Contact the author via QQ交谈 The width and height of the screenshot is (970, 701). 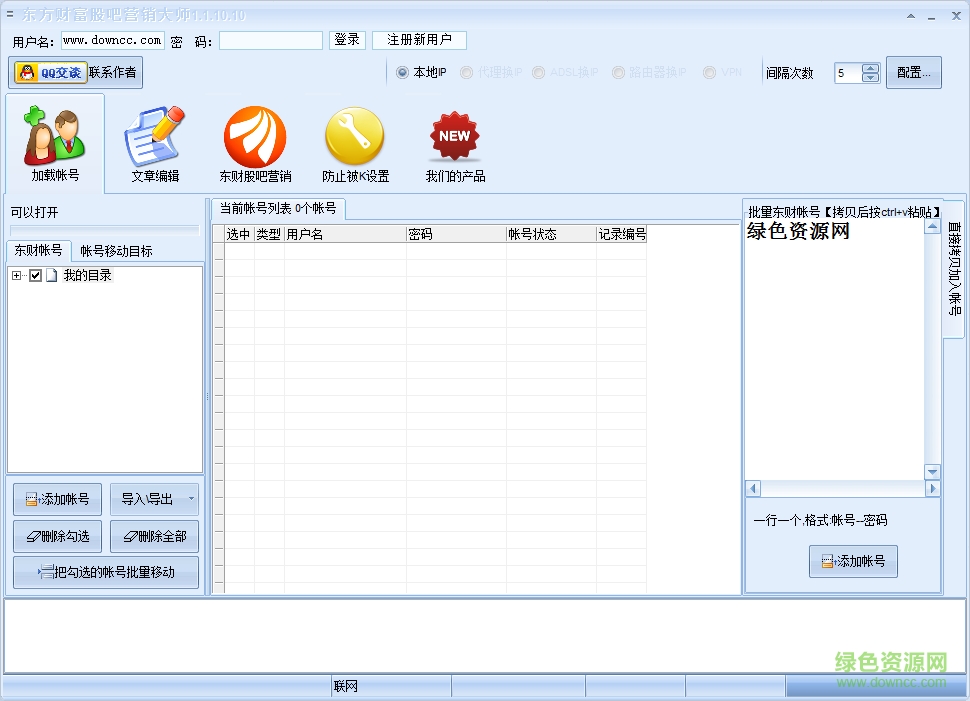point(50,71)
